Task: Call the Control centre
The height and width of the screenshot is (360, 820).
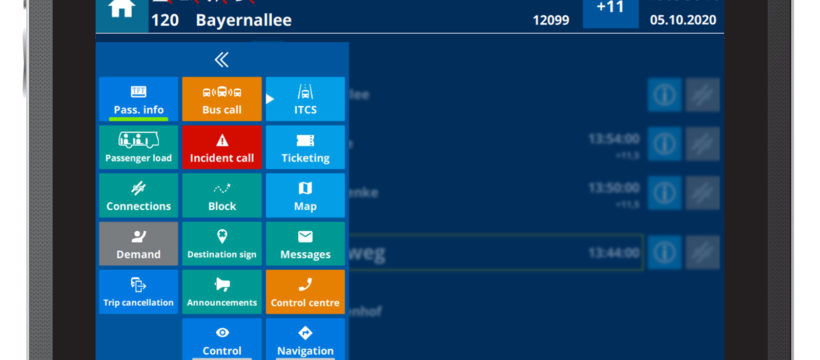Action: point(305,291)
